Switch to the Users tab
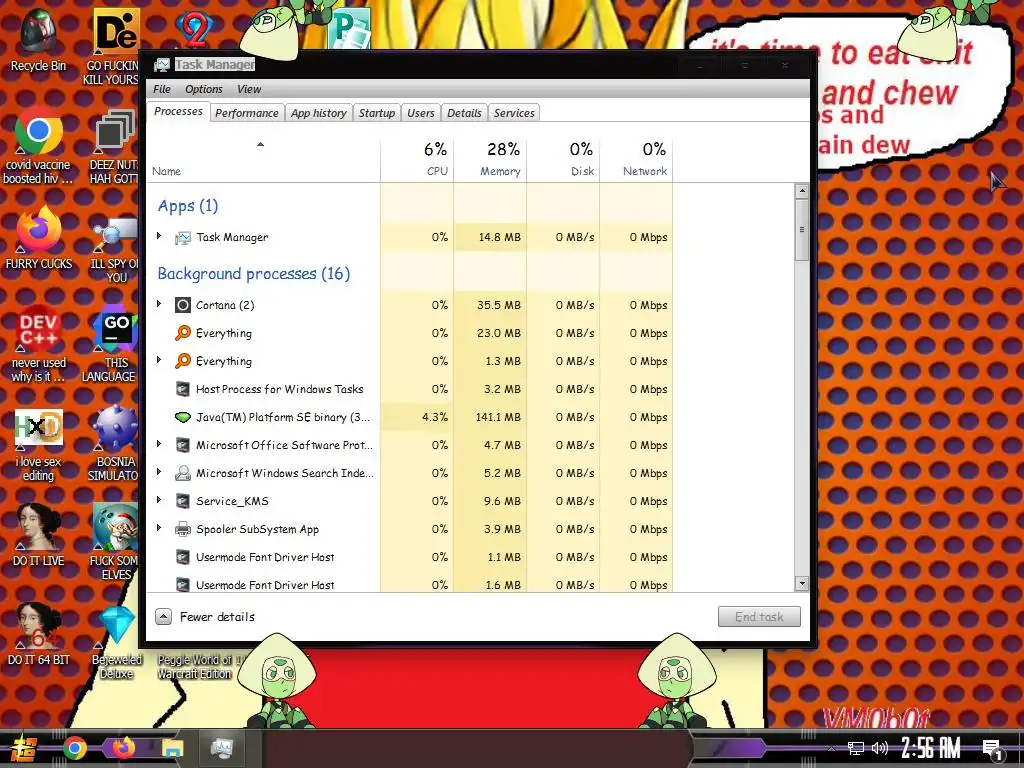Screen dimensions: 1024x768 [421, 113]
